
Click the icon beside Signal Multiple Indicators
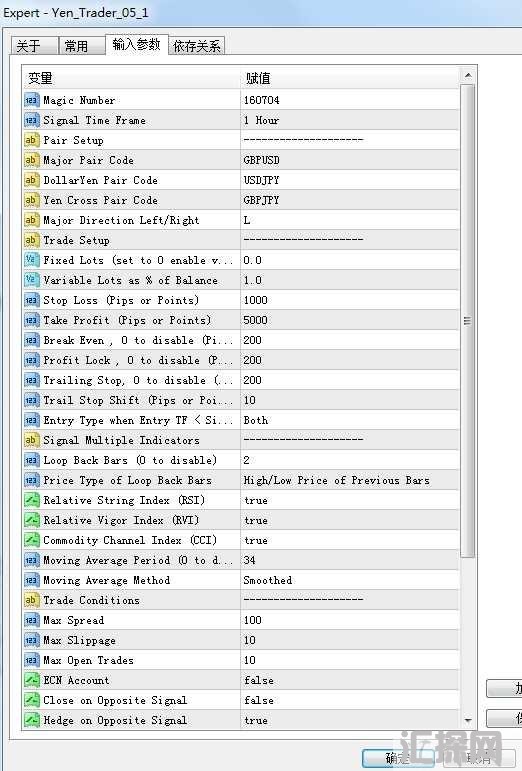pos(31,440)
